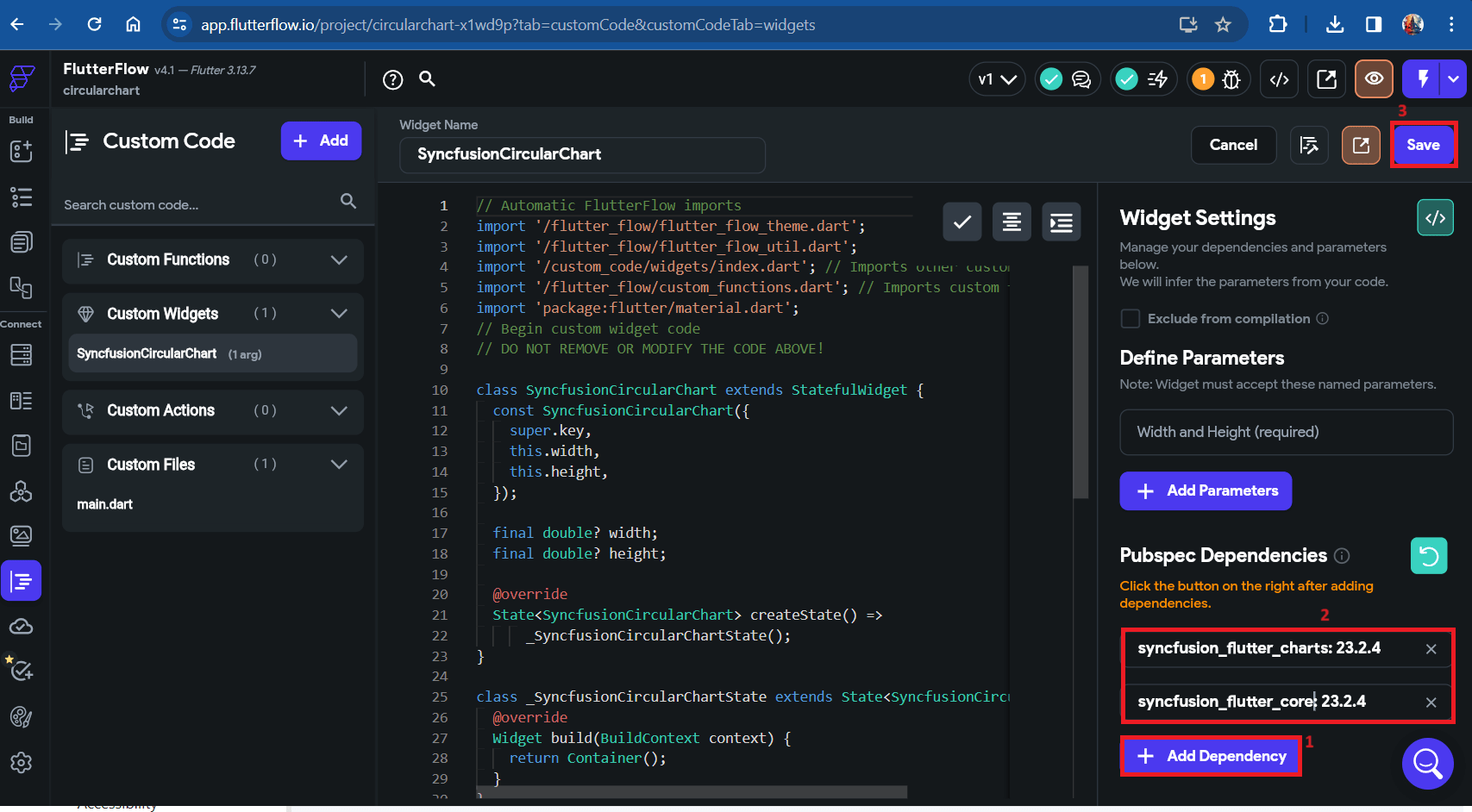Go to the browser home page

pyautogui.click(x=133, y=24)
